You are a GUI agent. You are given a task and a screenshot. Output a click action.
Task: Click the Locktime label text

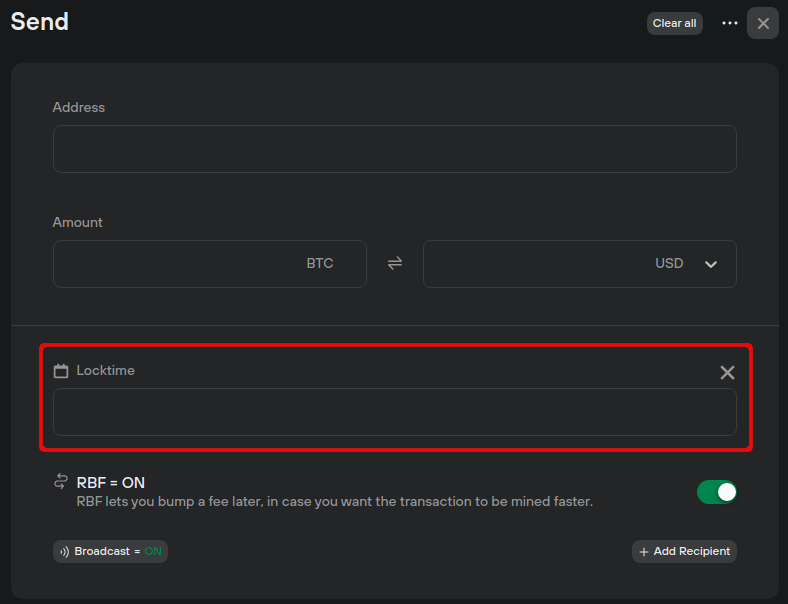(106, 370)
